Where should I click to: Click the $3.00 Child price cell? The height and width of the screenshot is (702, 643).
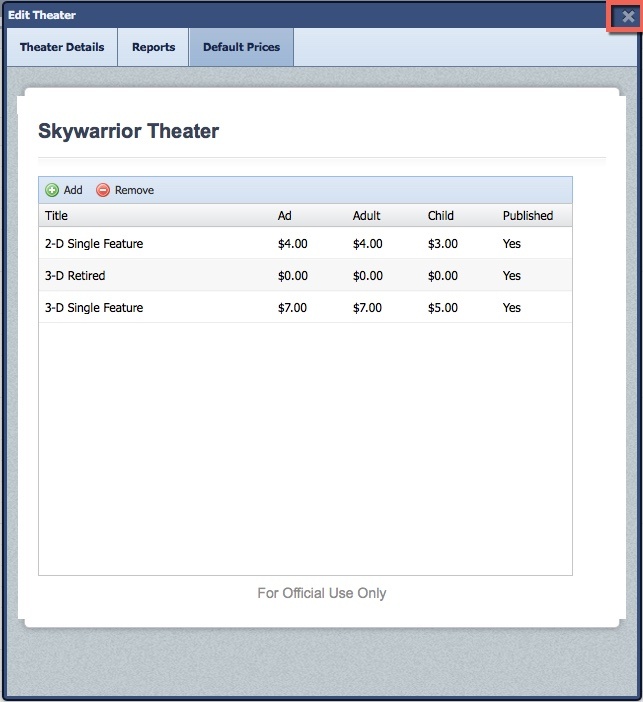point(443,243)
